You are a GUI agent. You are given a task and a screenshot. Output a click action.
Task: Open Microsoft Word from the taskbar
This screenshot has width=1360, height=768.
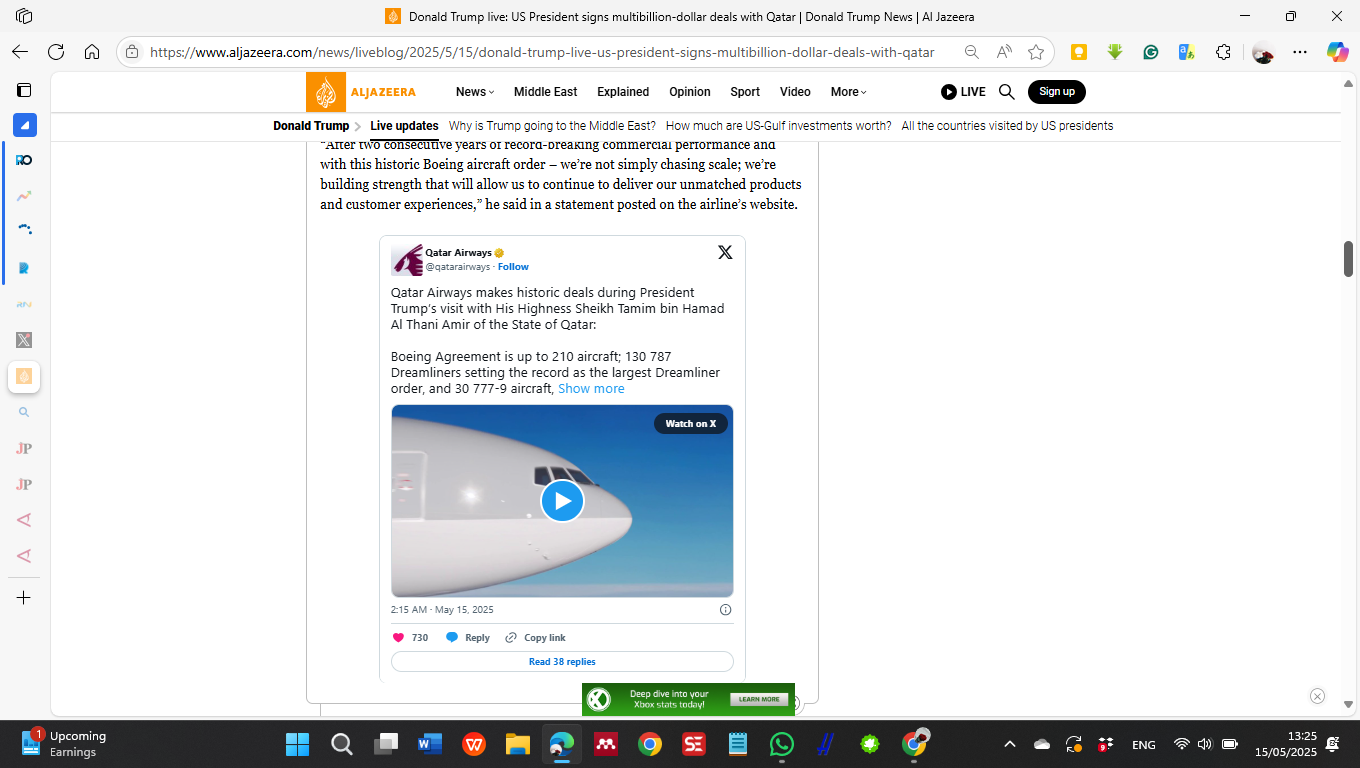(x=429, y=744)
